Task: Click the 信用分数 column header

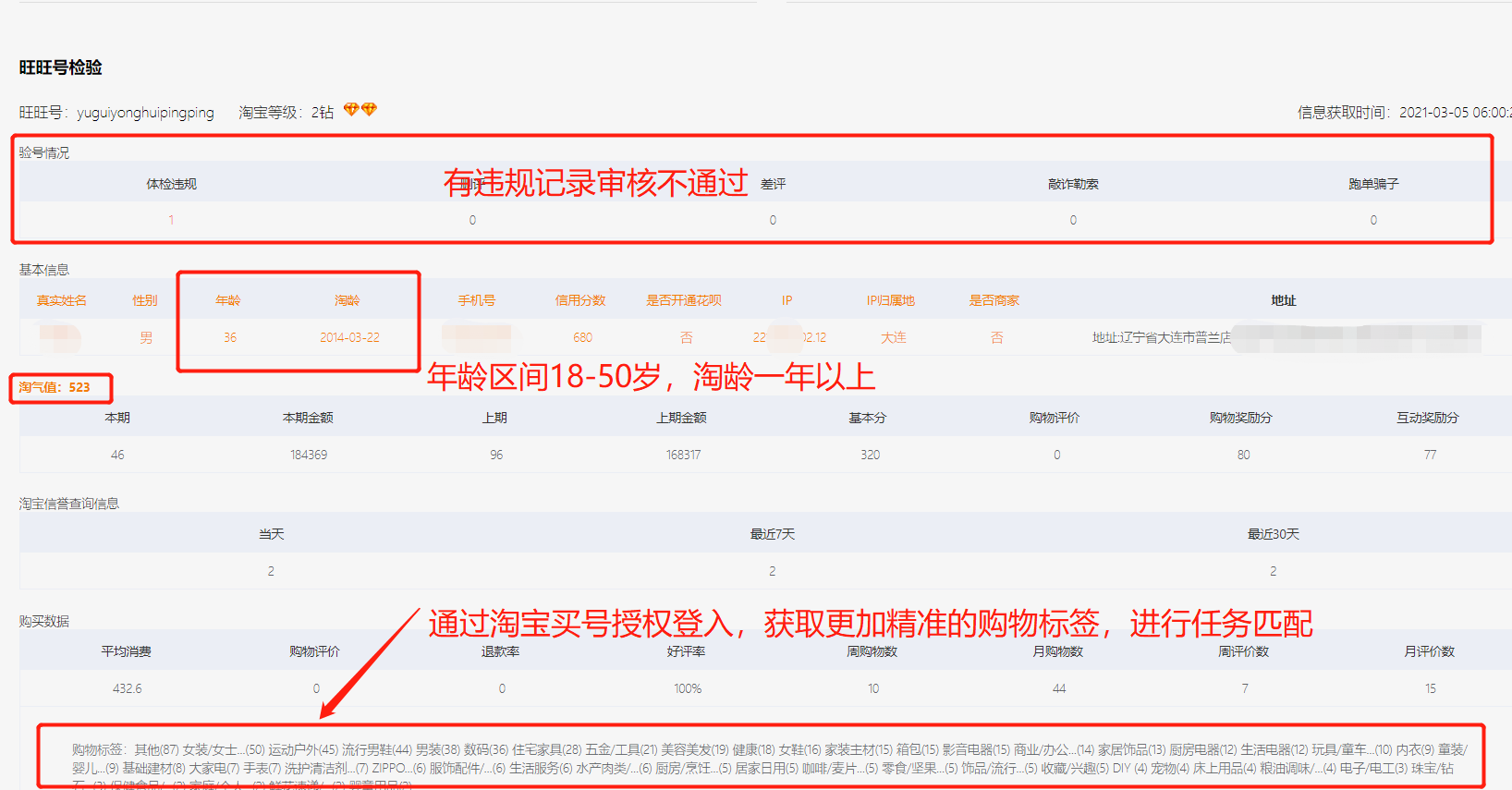Action: tap(580, 300)
